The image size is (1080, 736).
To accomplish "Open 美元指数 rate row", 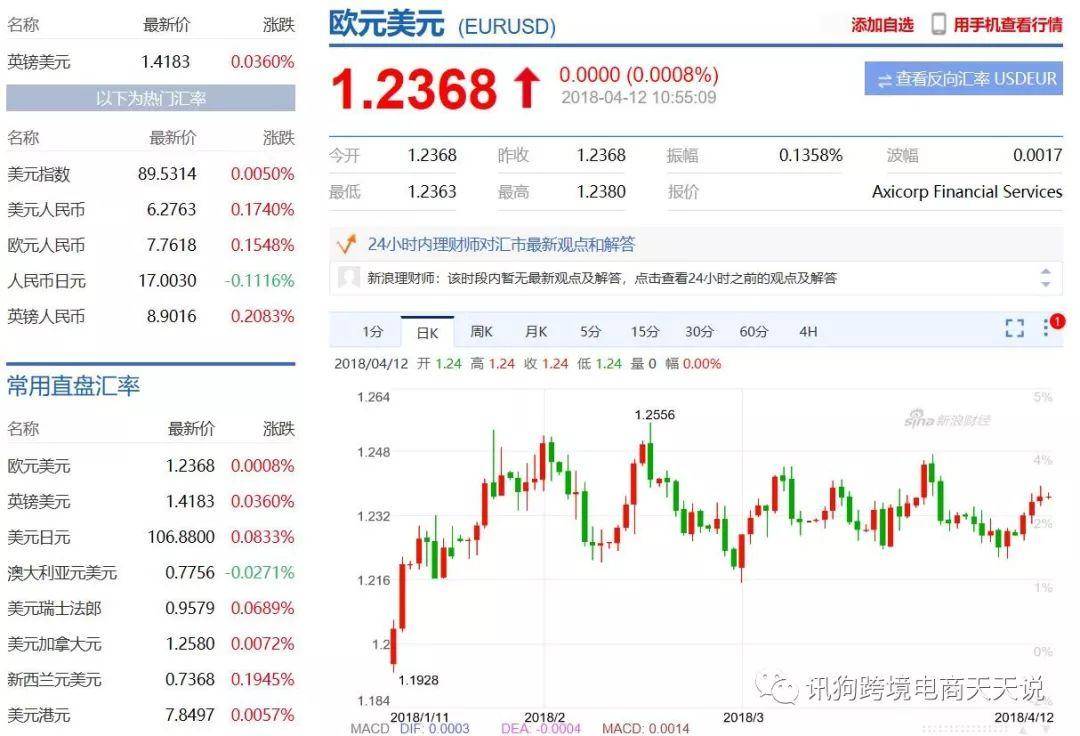I will [151, 174].
